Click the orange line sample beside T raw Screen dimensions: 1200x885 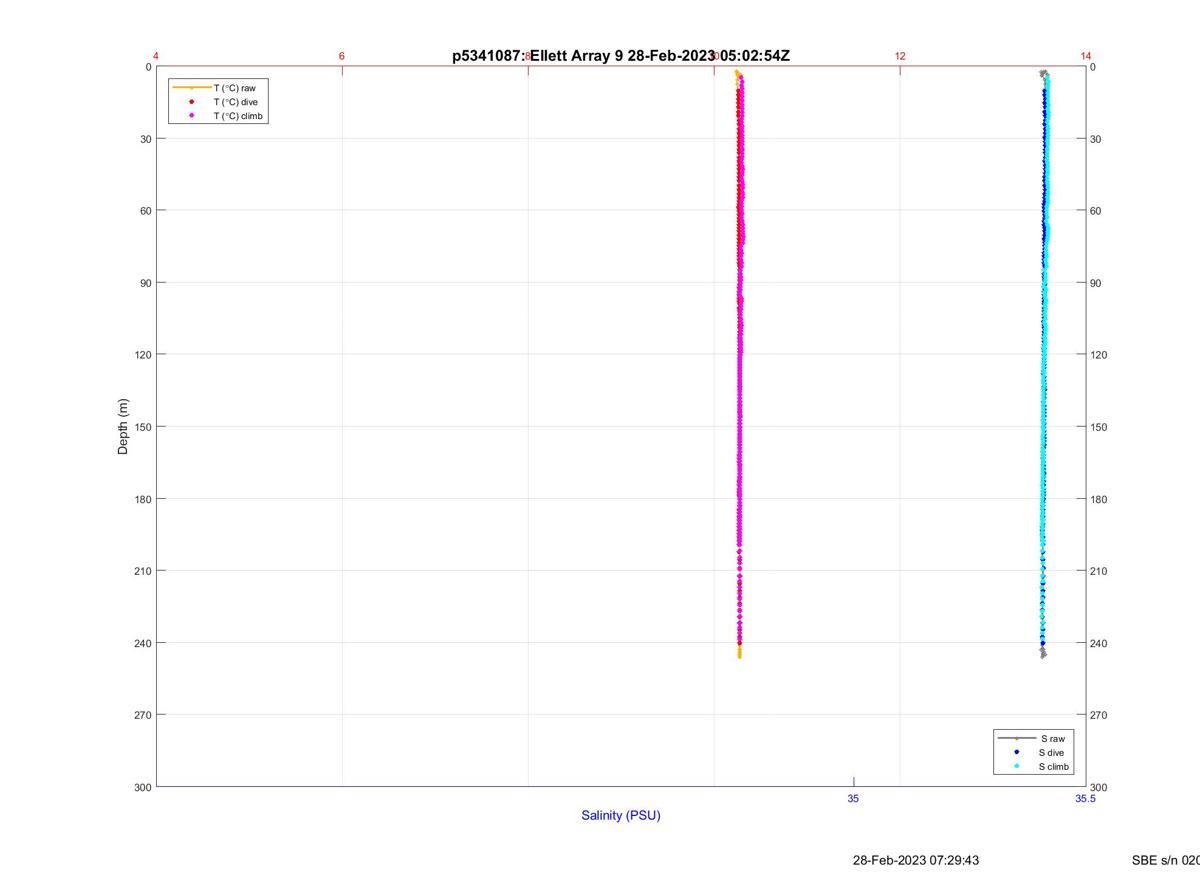click(x=192, y=88)
